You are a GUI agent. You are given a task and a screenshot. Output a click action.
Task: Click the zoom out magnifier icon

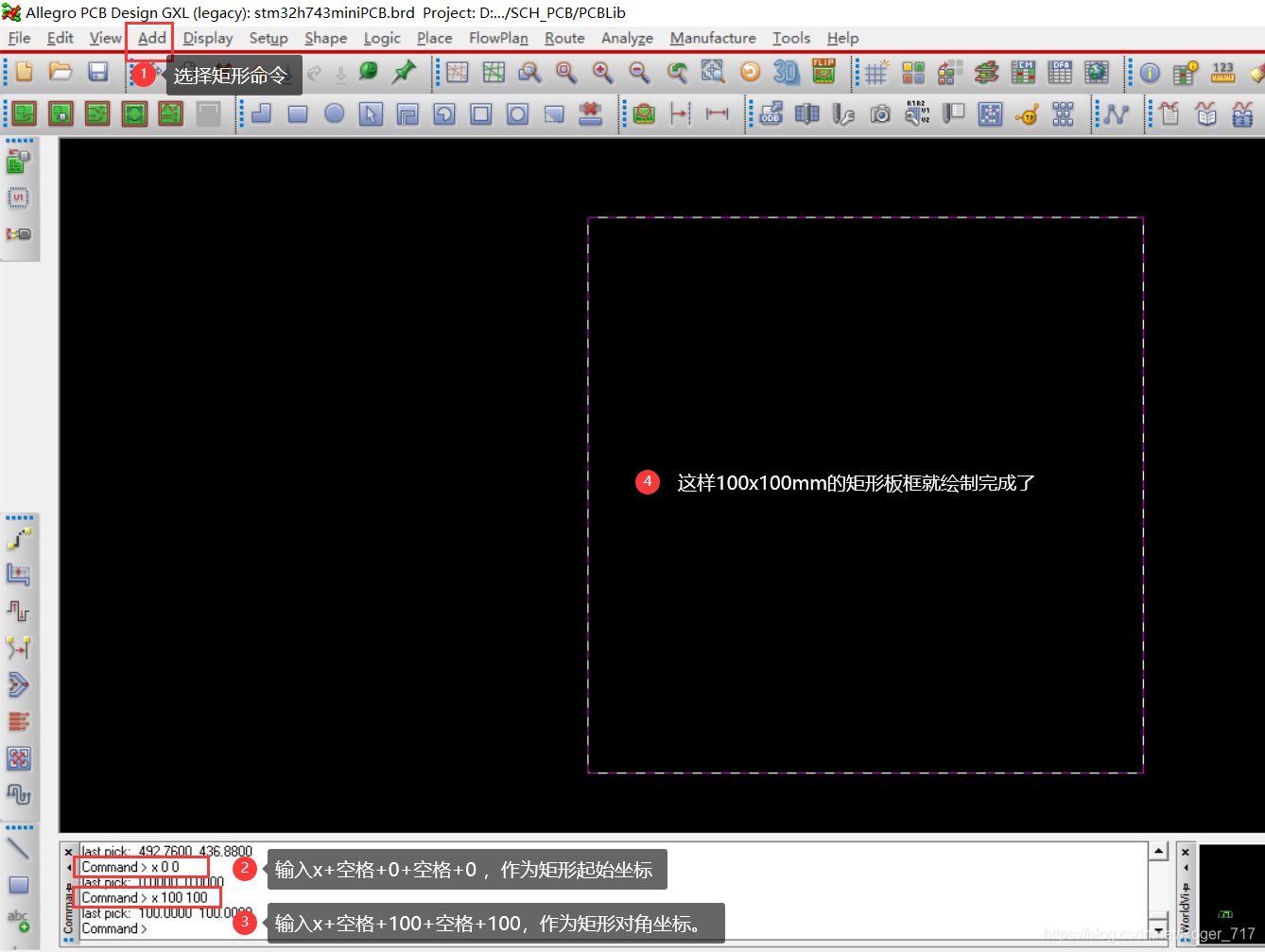coord(639,72)
